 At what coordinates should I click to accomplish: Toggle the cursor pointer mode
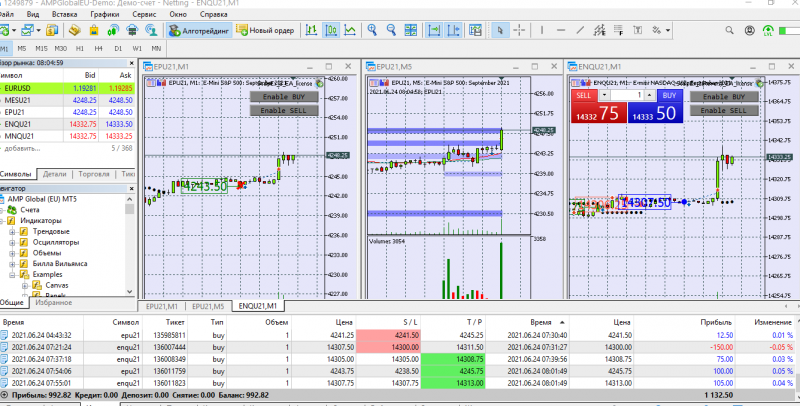tap(500, 31)
